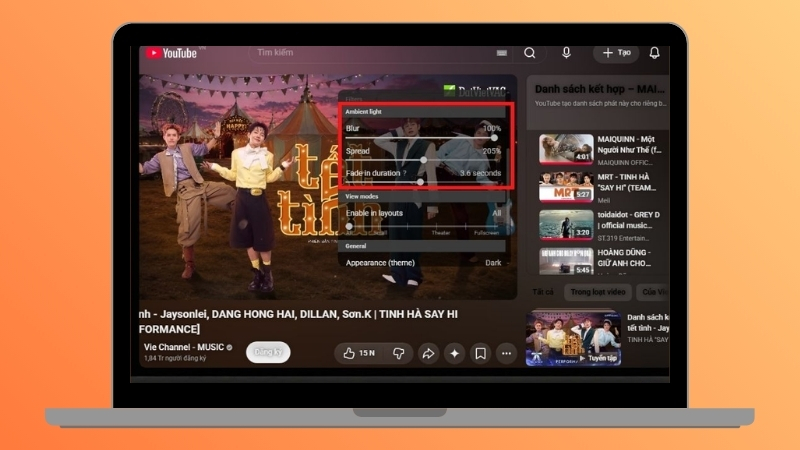The image size is (800, 450).
Task: Click the Đăng ký subscribe button
Action: [268, 352]
